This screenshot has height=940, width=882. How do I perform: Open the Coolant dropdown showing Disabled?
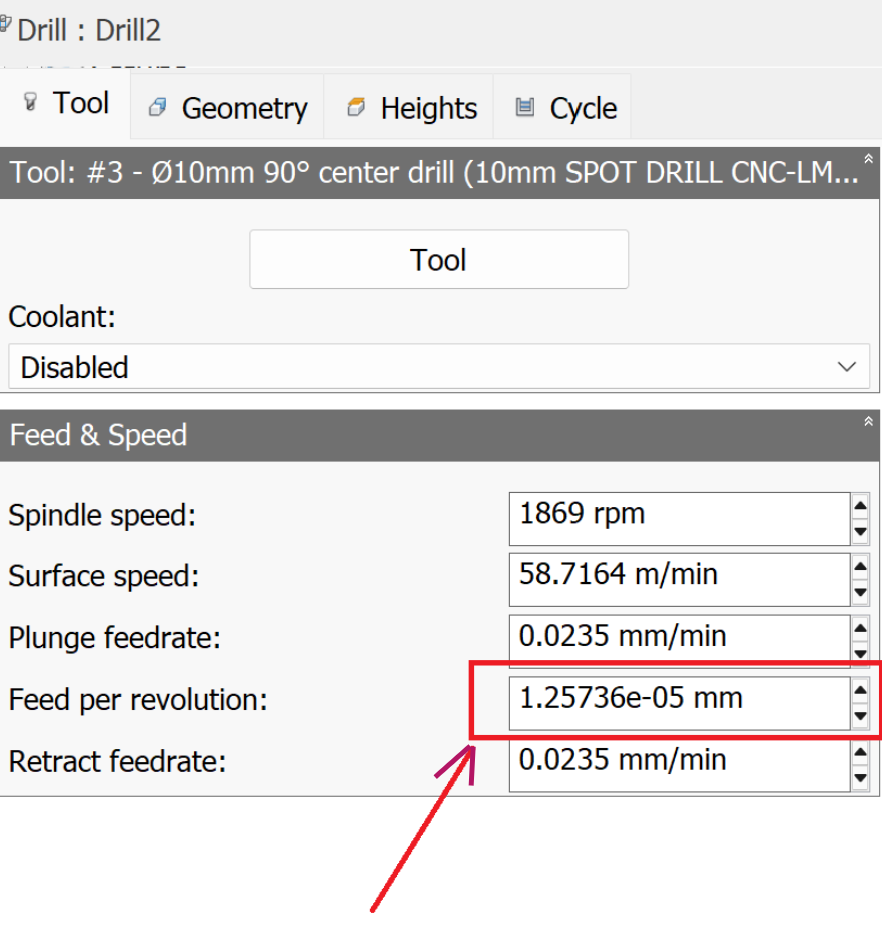coord(439,367)
